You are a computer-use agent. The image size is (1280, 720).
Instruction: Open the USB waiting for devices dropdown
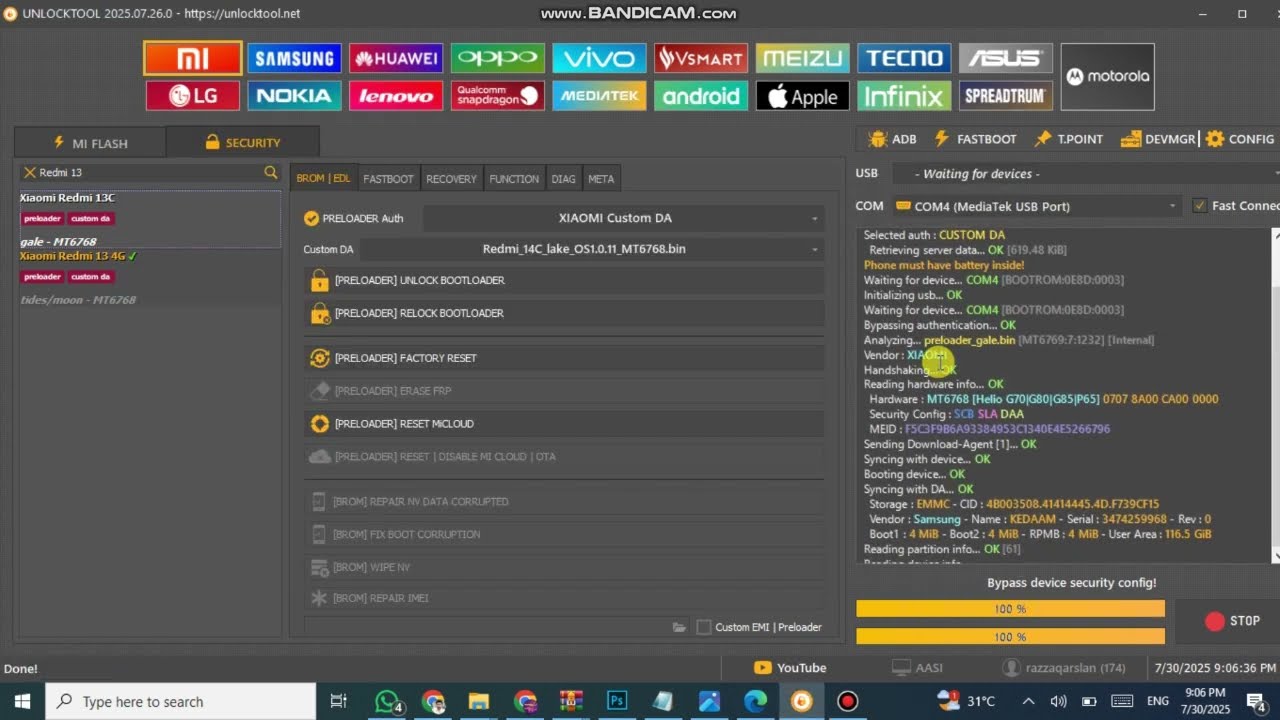pos(1085,174)
